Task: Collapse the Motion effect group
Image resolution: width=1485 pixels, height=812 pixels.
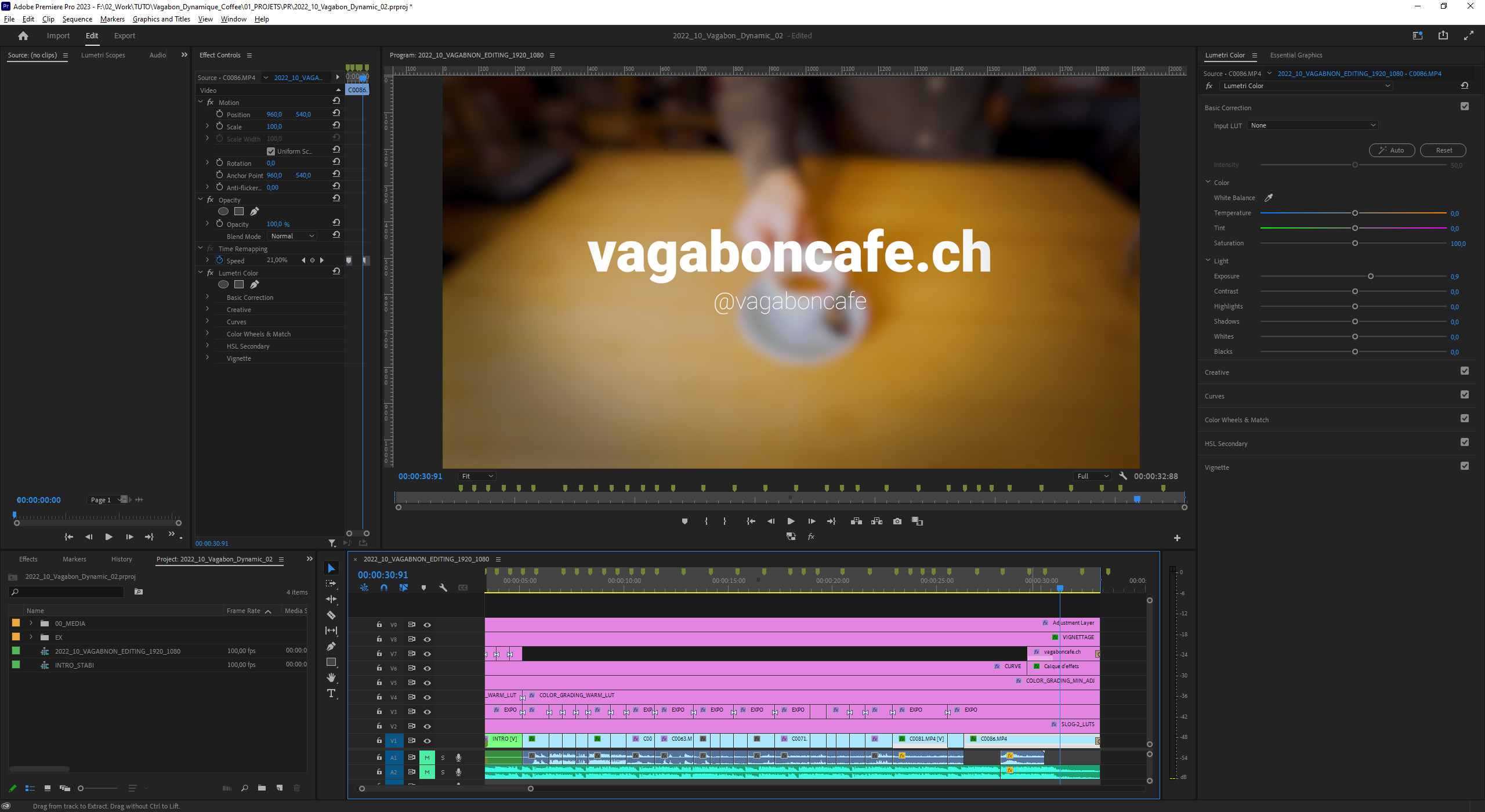Action: coord(201,102)
